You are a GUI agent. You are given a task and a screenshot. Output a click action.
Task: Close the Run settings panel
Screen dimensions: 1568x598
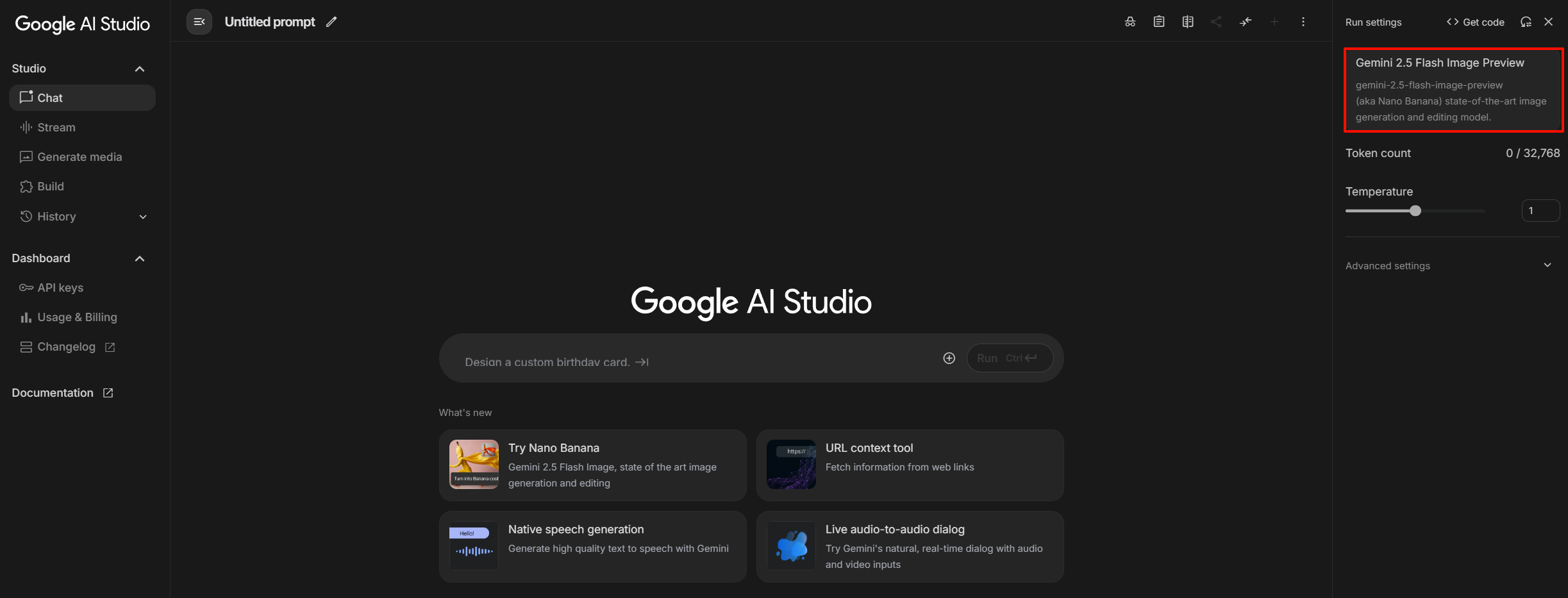click(x=1549, y=22)
